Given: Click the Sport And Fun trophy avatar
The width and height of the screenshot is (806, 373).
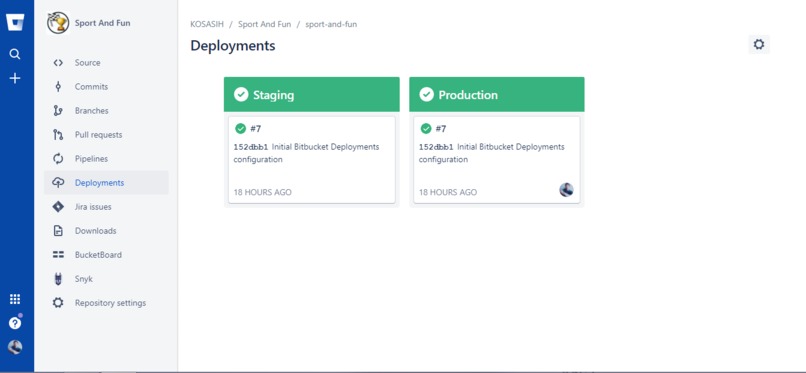Looking at the screenshot, I should click(58, 23).
